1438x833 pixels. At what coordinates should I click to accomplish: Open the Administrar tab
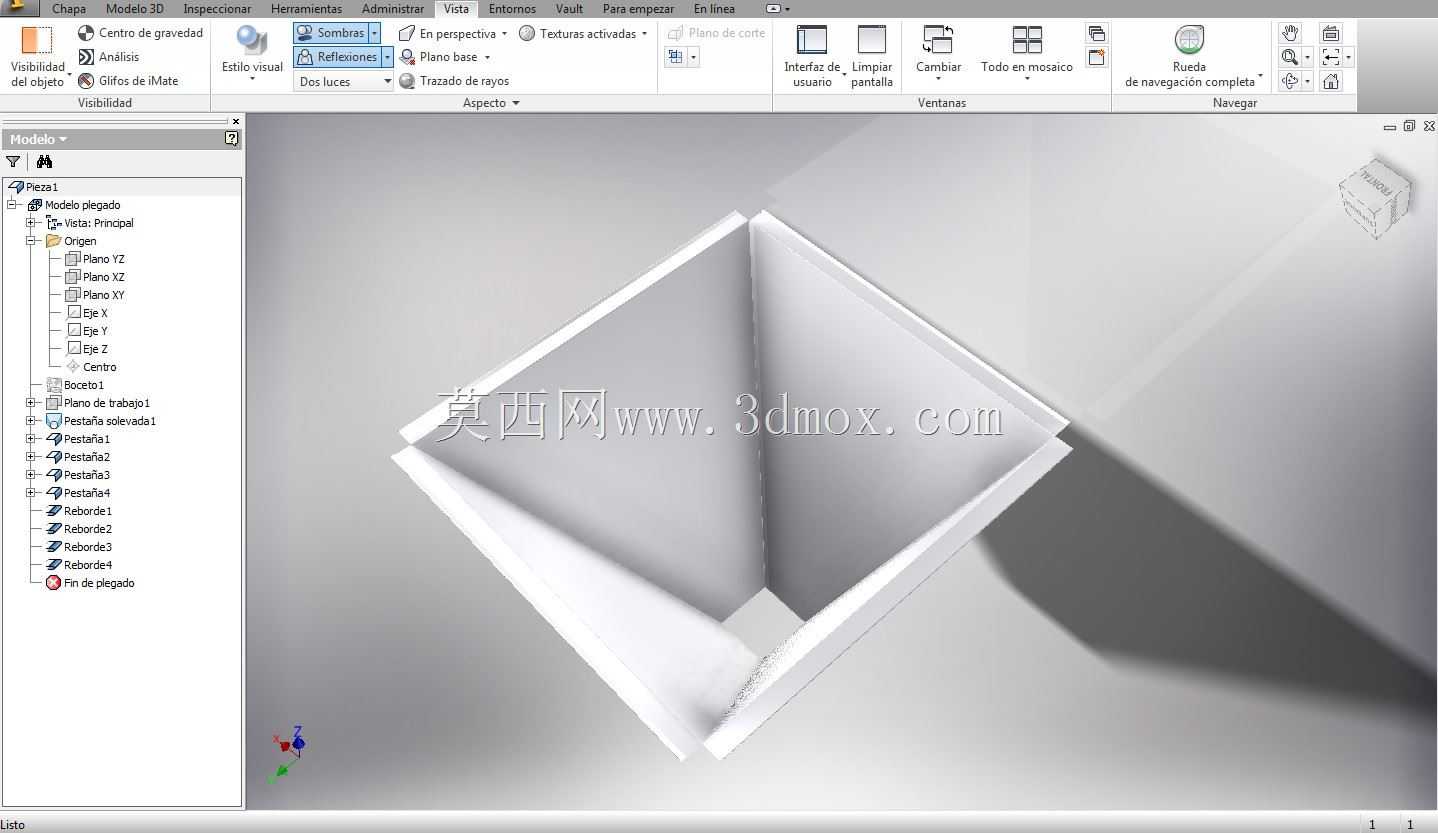tap(393, 9)
